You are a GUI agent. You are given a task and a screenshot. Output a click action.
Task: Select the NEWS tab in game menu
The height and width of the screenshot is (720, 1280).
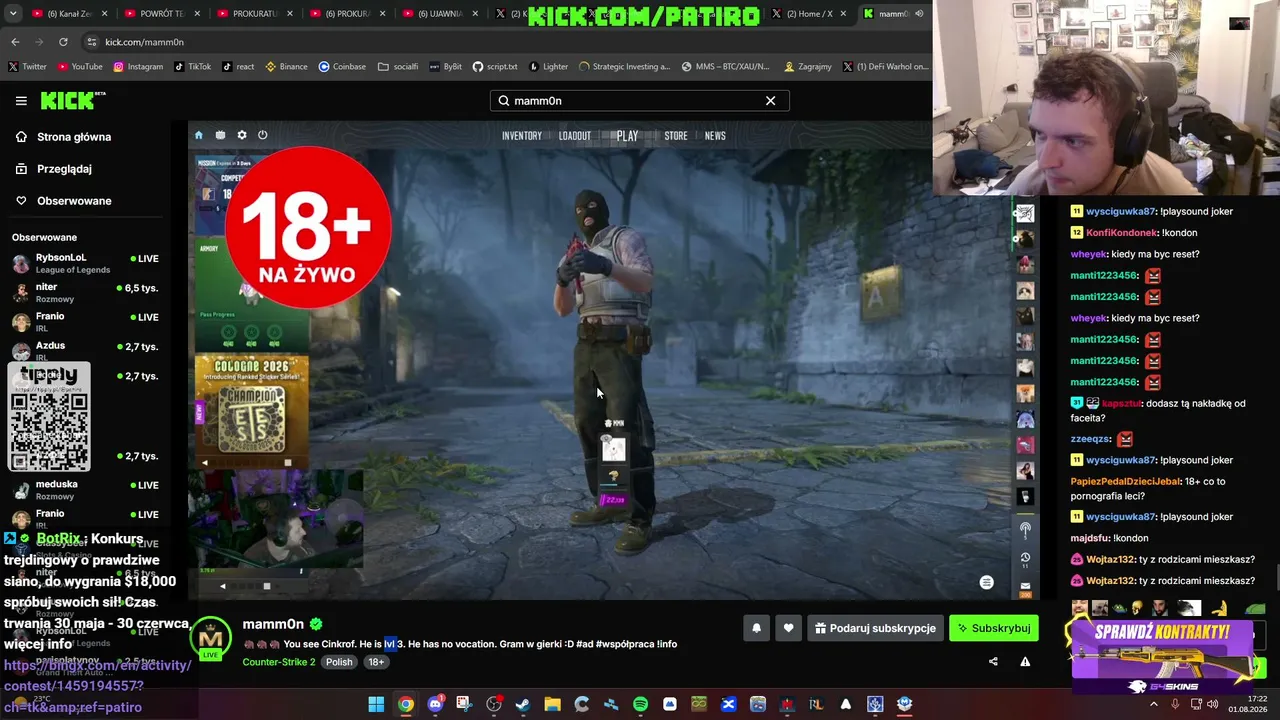click(x=715, y=136)
